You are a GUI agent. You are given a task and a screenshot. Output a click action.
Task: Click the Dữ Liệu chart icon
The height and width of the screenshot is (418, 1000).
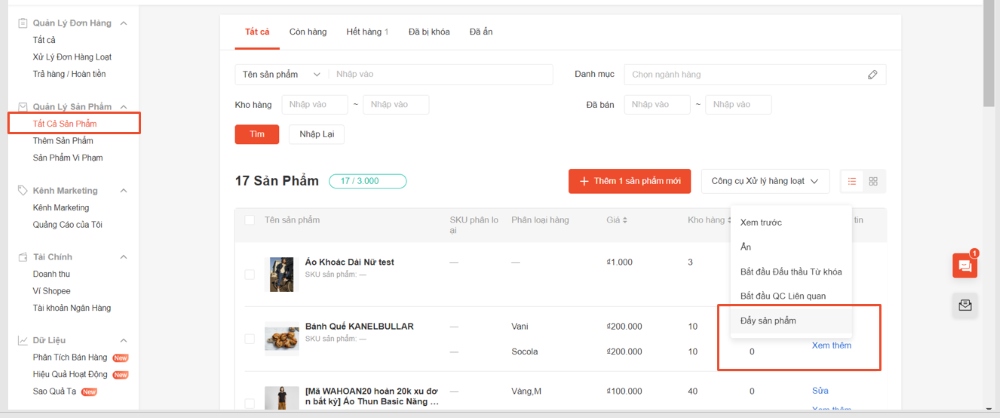[x=22, y=340]
